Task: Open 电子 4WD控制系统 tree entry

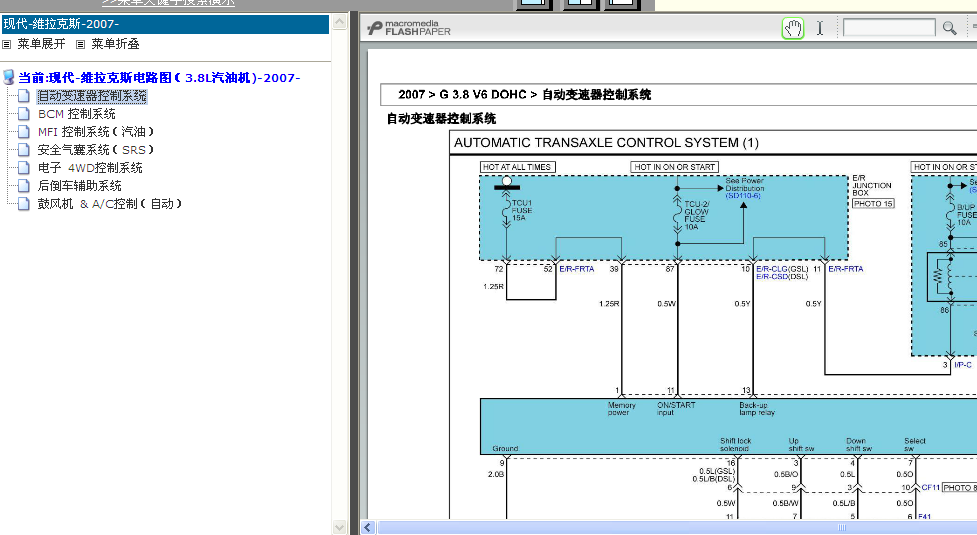Action: [x=90, y=168]
